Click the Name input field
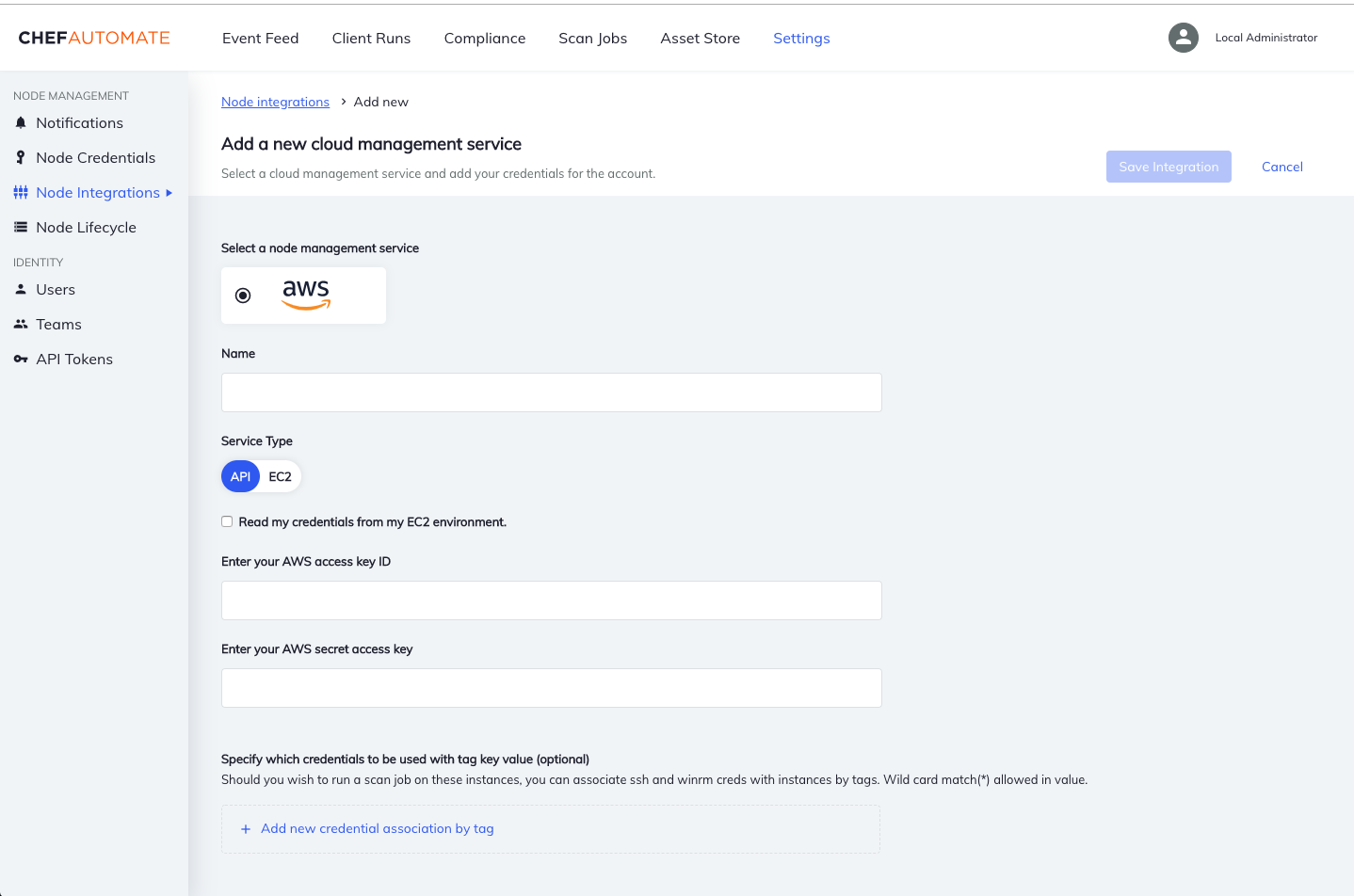The height and width of the screenshot is (896, 1354). pyautogui.click(x=551, y=392)
